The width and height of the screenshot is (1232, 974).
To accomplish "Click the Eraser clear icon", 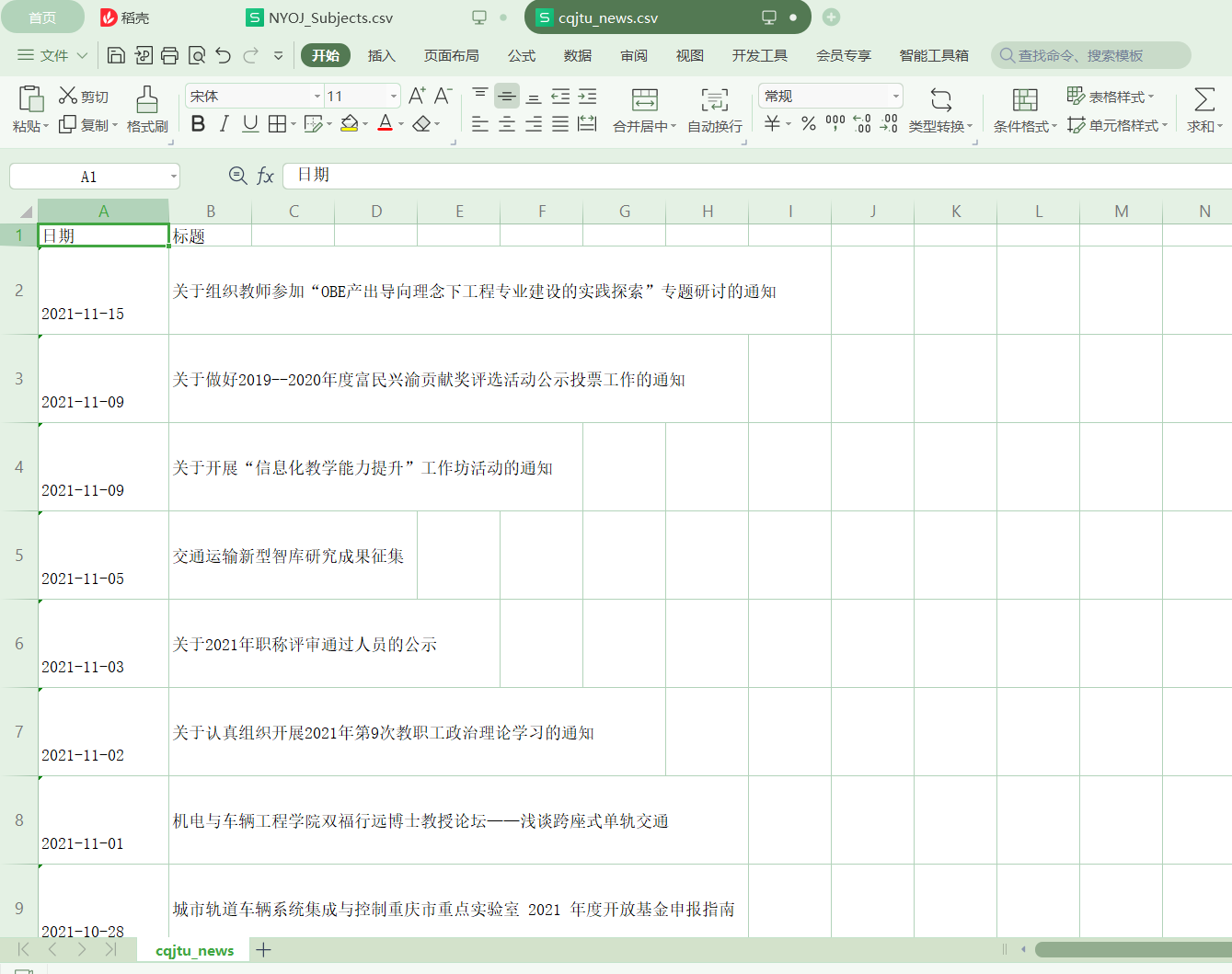I will click(421, 123).
